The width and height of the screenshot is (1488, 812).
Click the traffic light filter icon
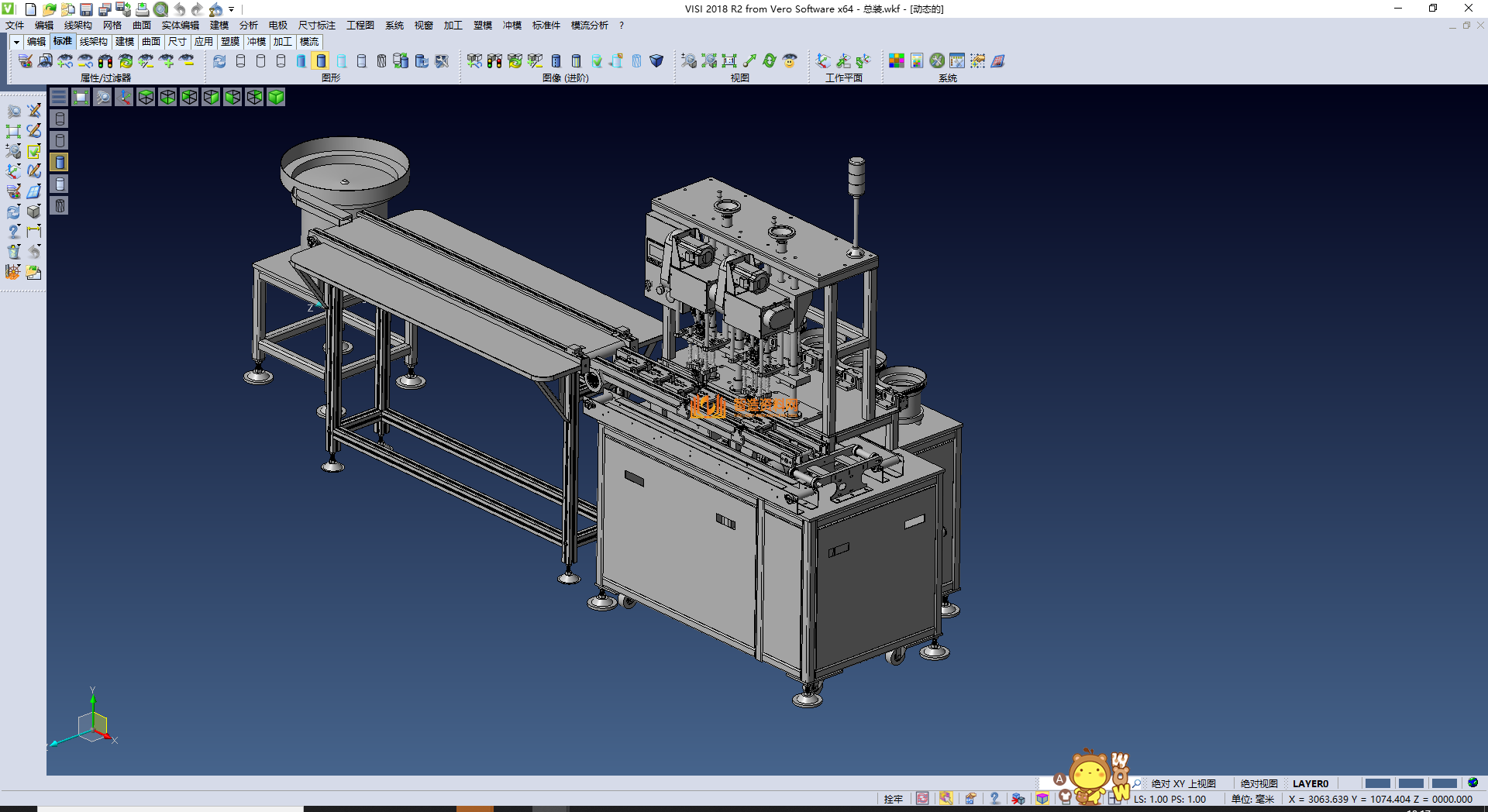(x=105, y=61)
